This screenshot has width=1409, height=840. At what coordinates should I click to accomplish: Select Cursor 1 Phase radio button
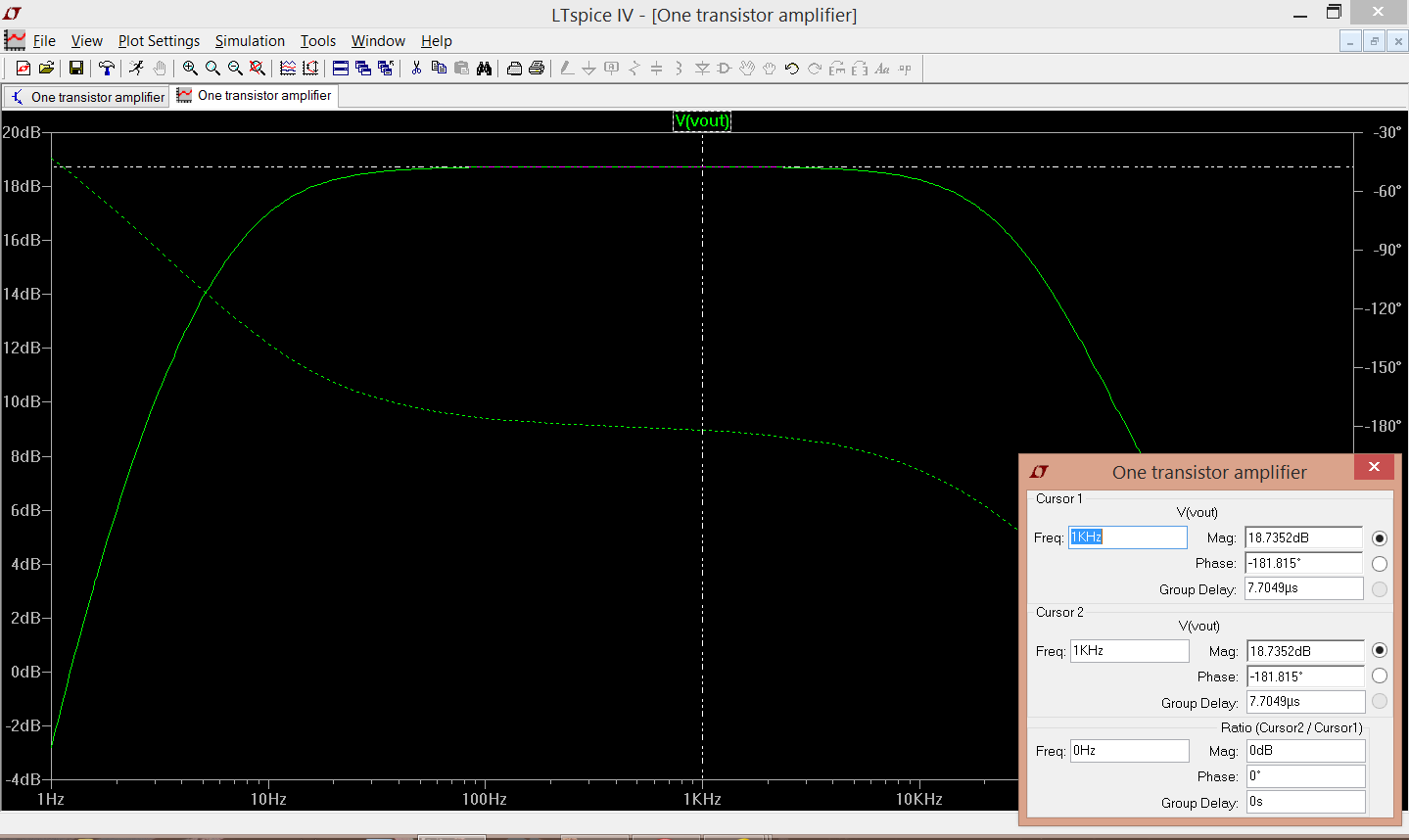1380,563
